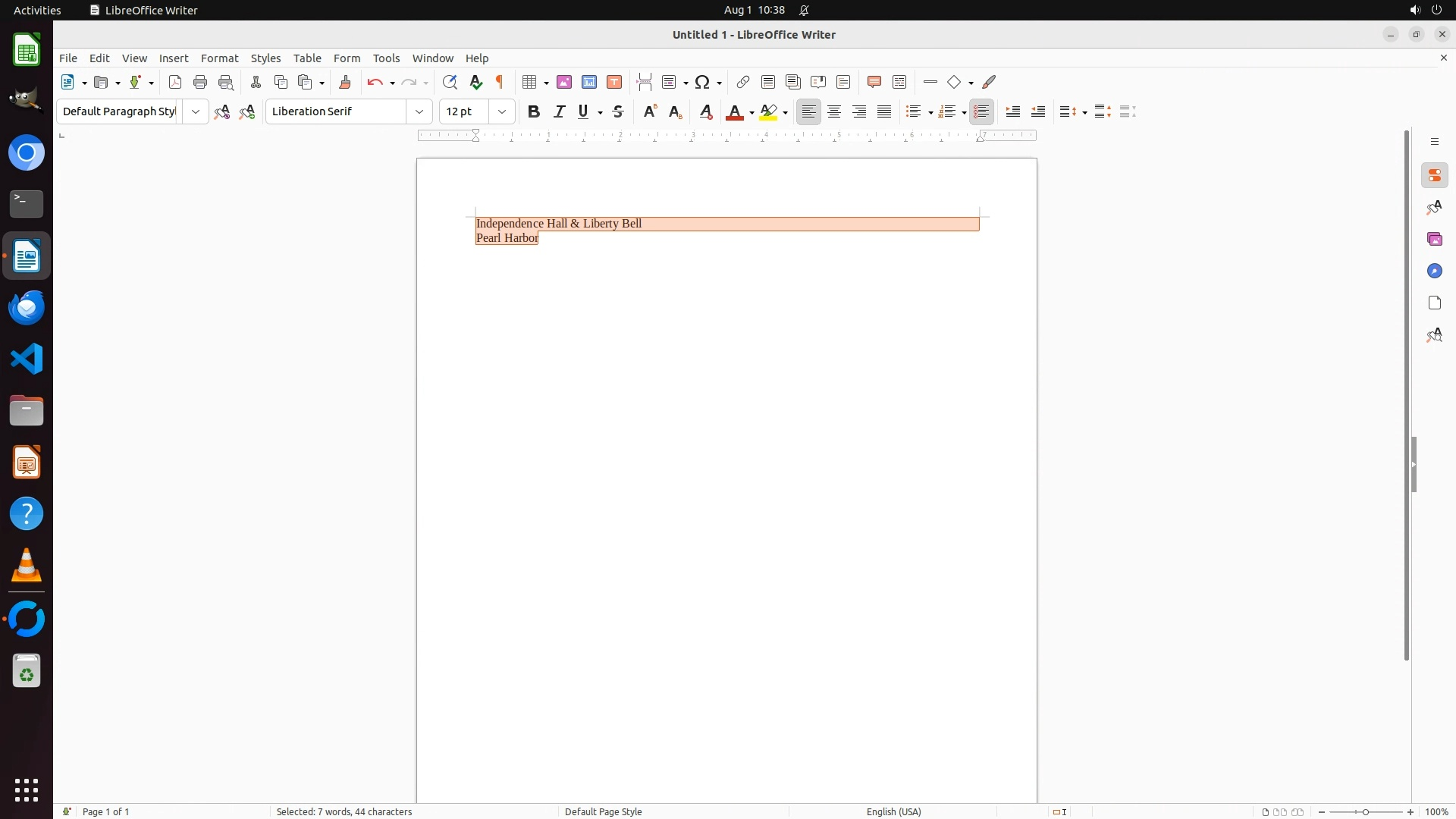Toggle formatting marks (pilcrow) display
The height and width of the screenshot is (819, 1456).
click(500, 83)
